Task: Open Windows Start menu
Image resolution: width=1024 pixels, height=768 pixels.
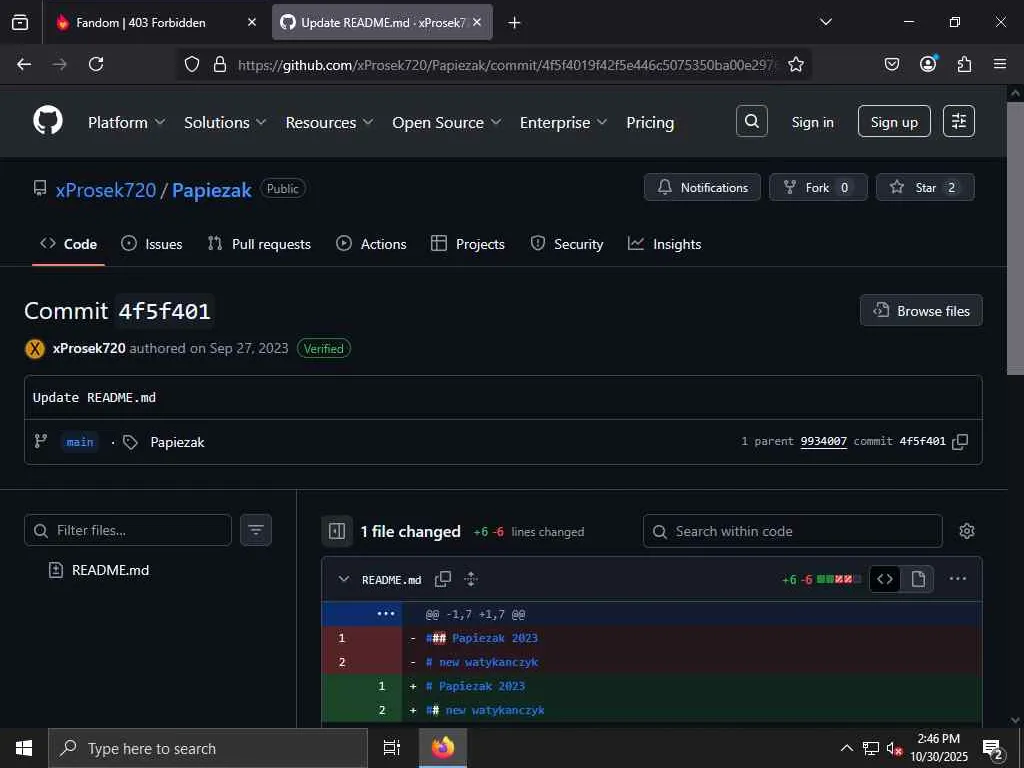Action: point(24,748)
